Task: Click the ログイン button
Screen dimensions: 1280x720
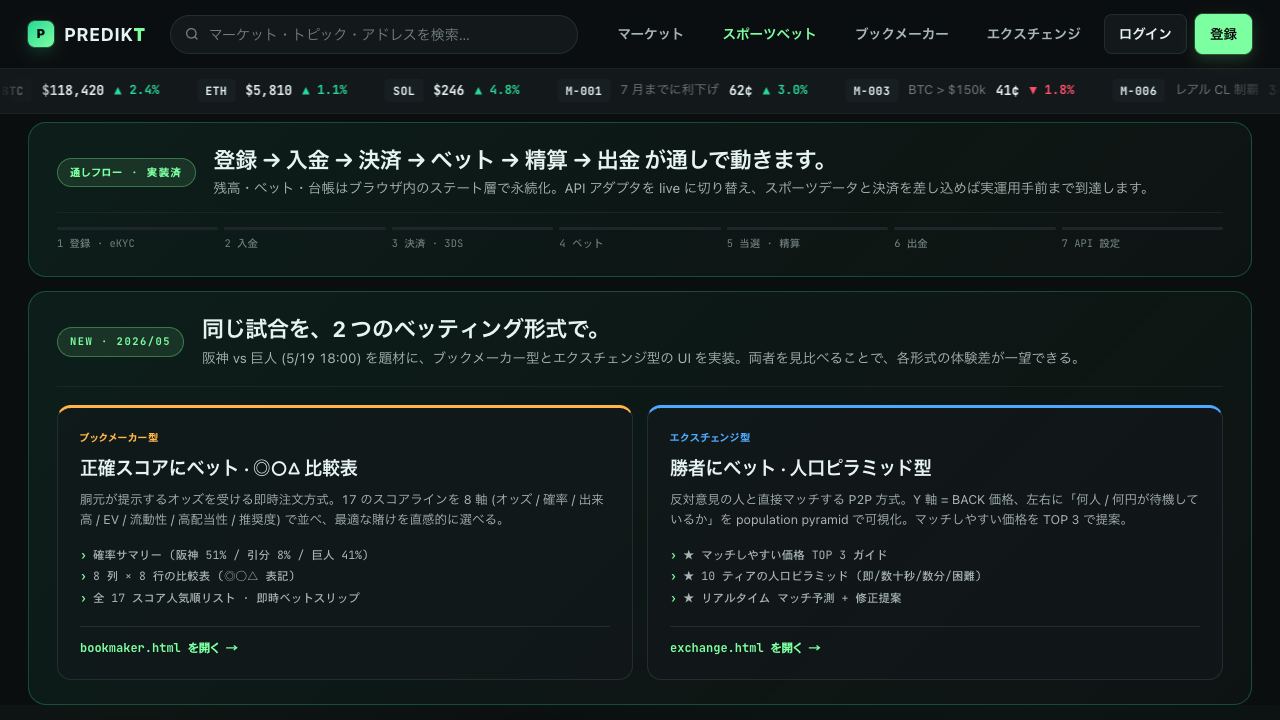Action: click(1145, 34)
